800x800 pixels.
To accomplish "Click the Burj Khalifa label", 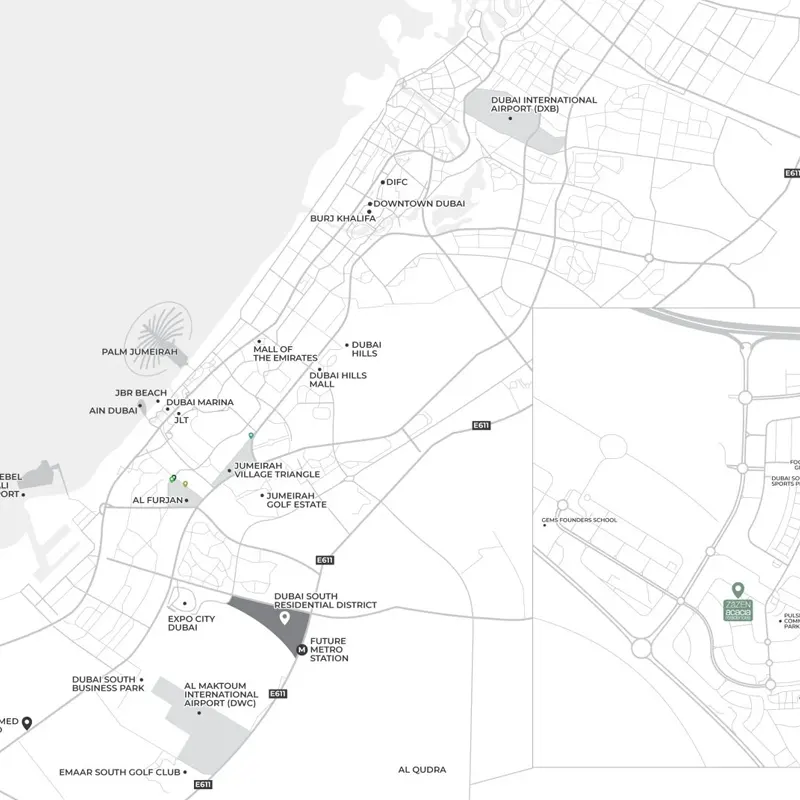I will pos(342,218).
